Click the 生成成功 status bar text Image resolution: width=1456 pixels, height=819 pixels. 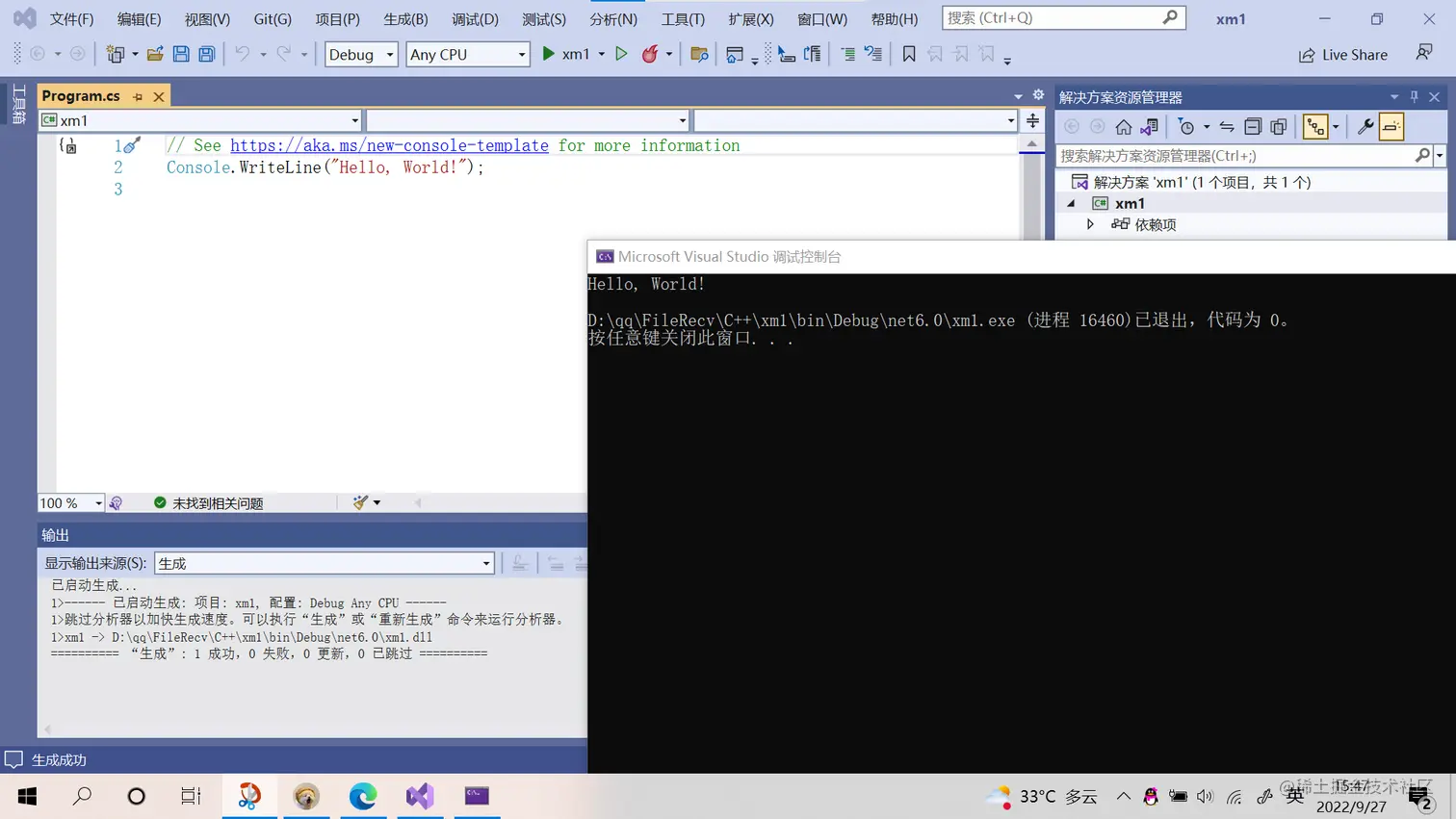(59, 760)
